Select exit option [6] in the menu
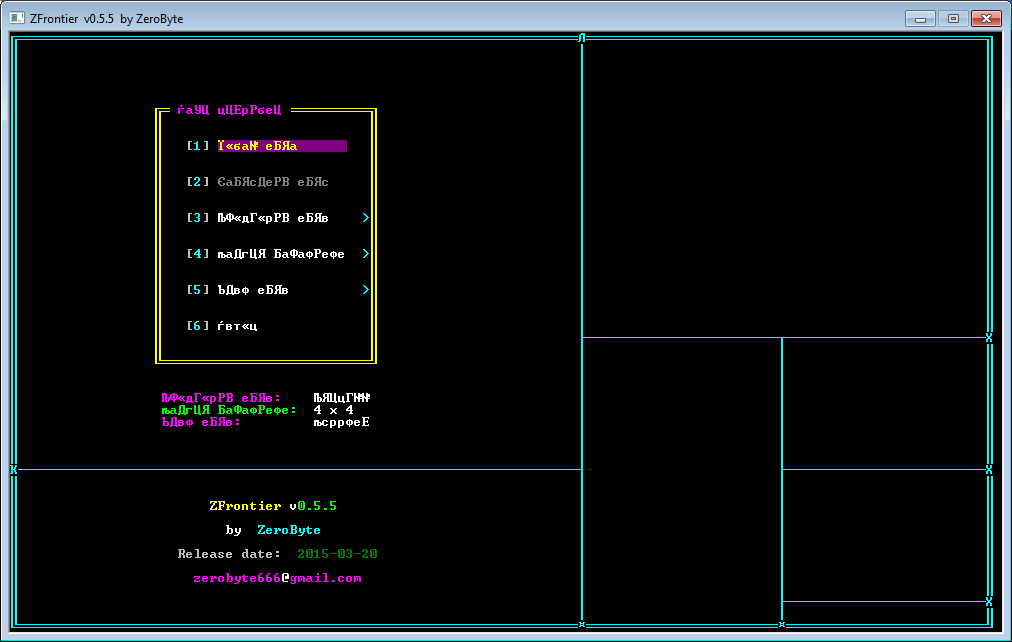This screenshot has height=642, width=1012. pos(220,325)
